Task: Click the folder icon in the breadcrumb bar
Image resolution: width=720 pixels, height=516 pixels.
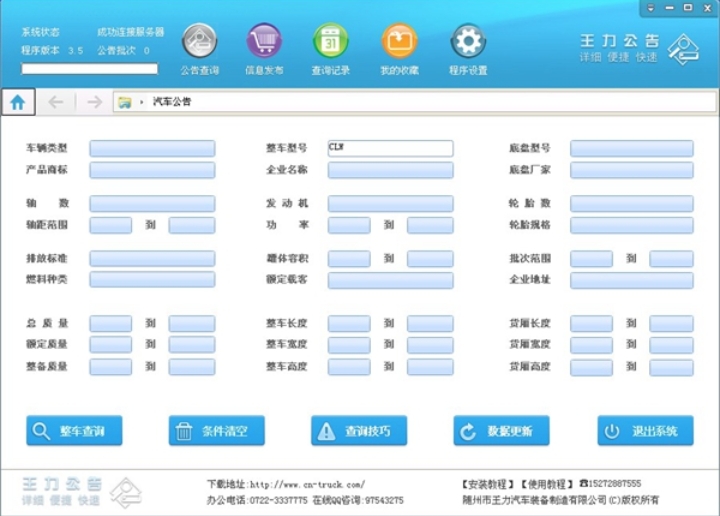Action: point(124,102)
